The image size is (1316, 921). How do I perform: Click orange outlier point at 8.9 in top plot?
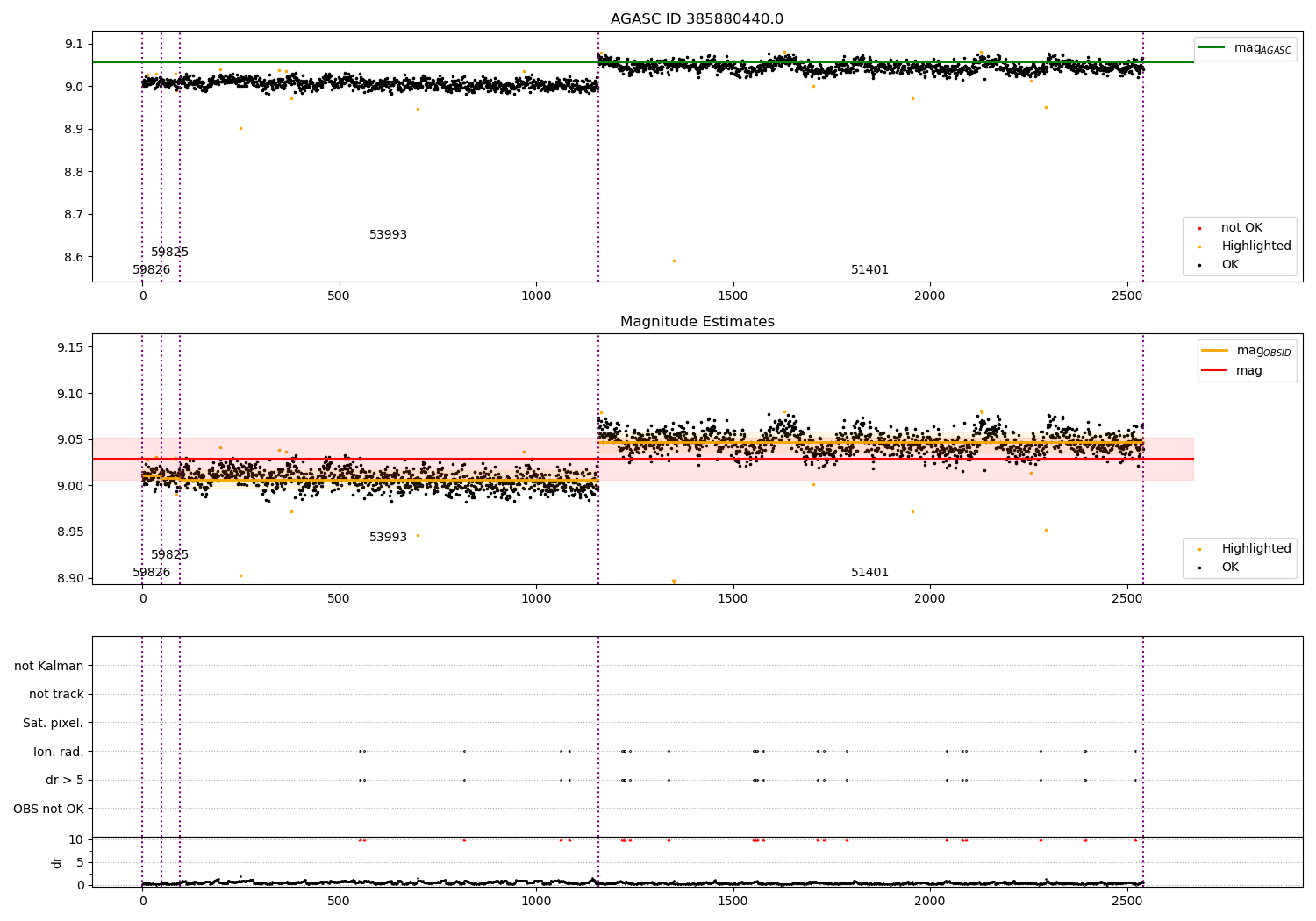(x=240, y=128)
